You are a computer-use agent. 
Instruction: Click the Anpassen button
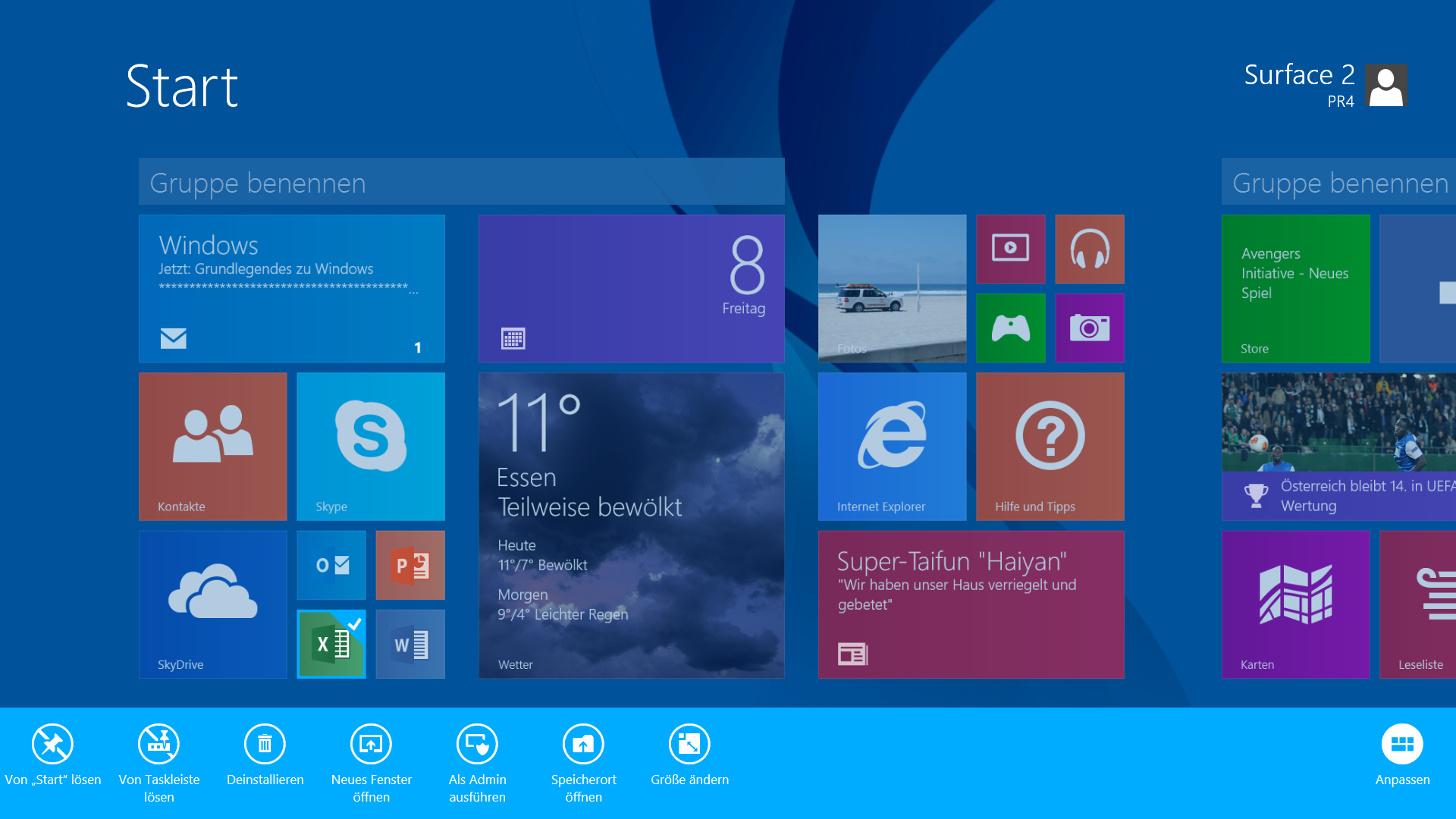coord(1402,745)
